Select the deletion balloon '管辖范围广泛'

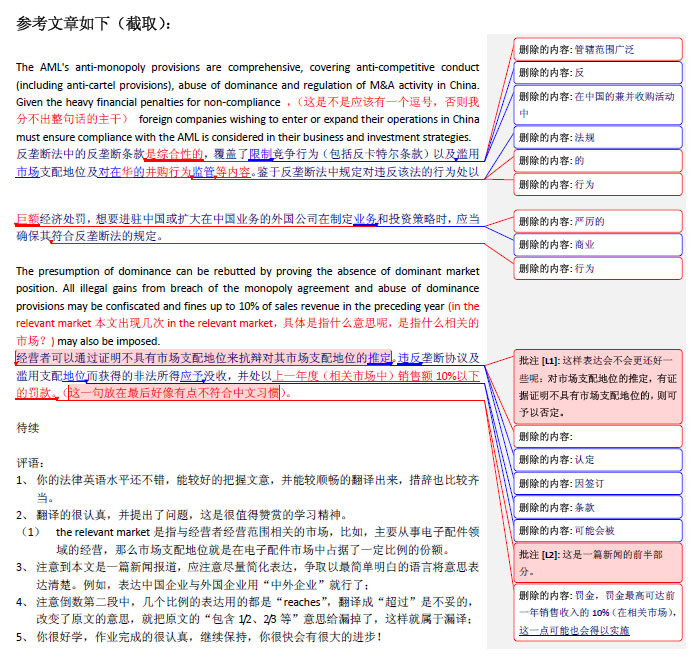click(x=598, y=50)
